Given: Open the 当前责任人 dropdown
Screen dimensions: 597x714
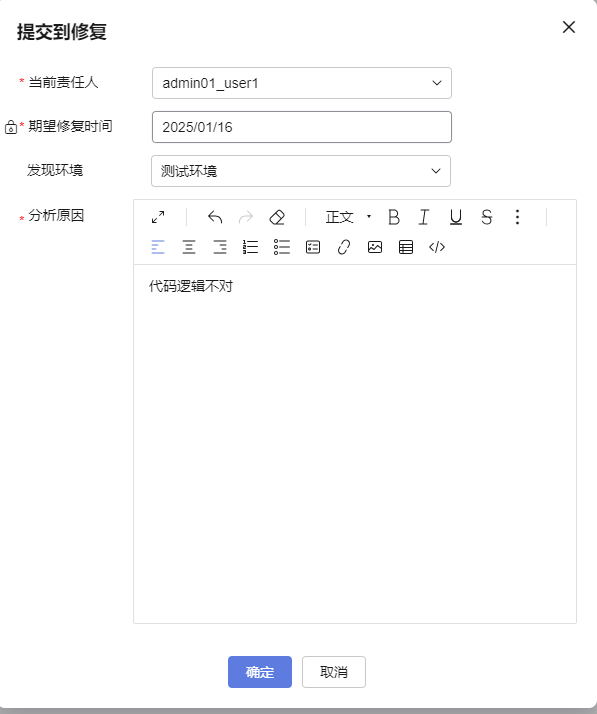Looking at the screenshot, I should (x=302, y=83).
